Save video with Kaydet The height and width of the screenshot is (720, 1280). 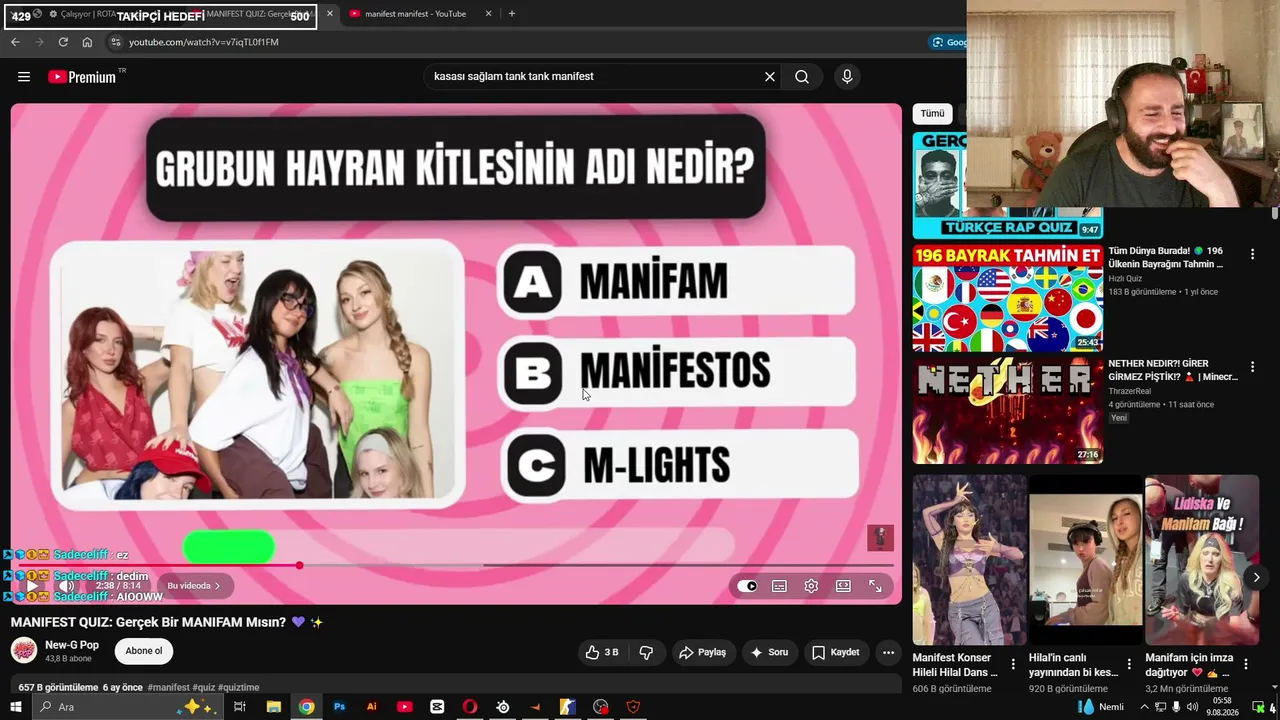point(836,652)
